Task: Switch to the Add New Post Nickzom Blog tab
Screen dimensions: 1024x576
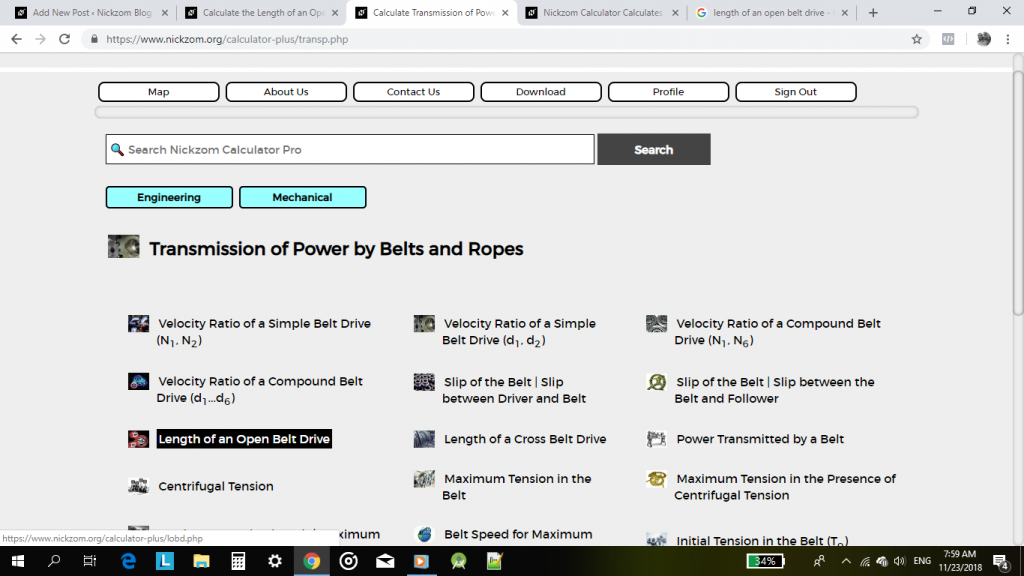Action: 91,12
